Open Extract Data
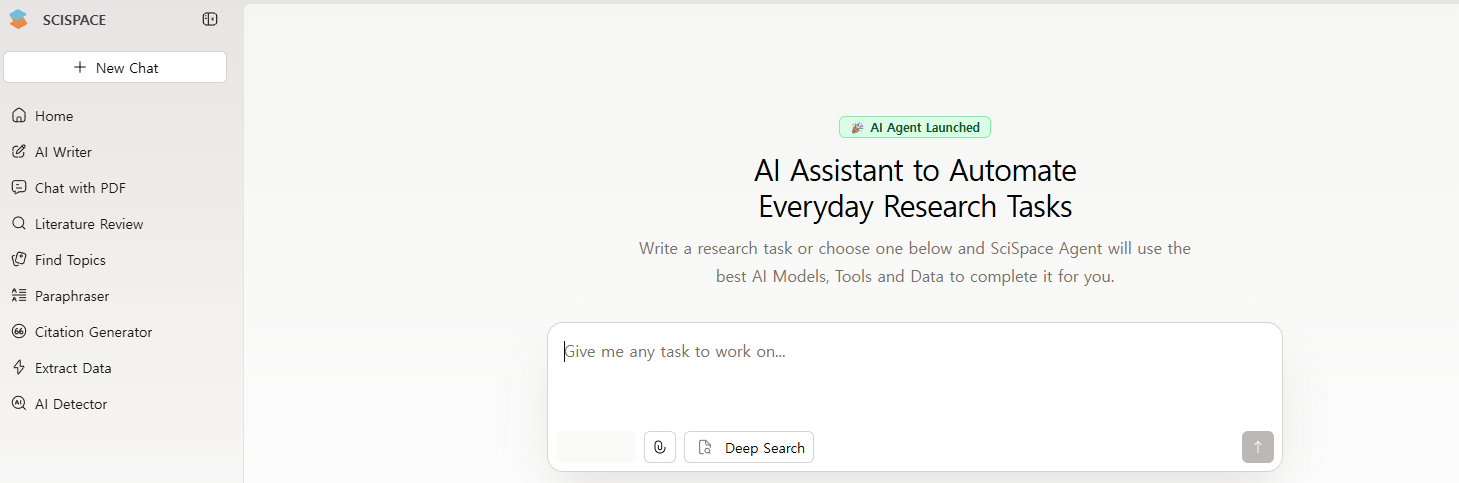Screen dimensions: 1459x483 [x=73, y=368]
